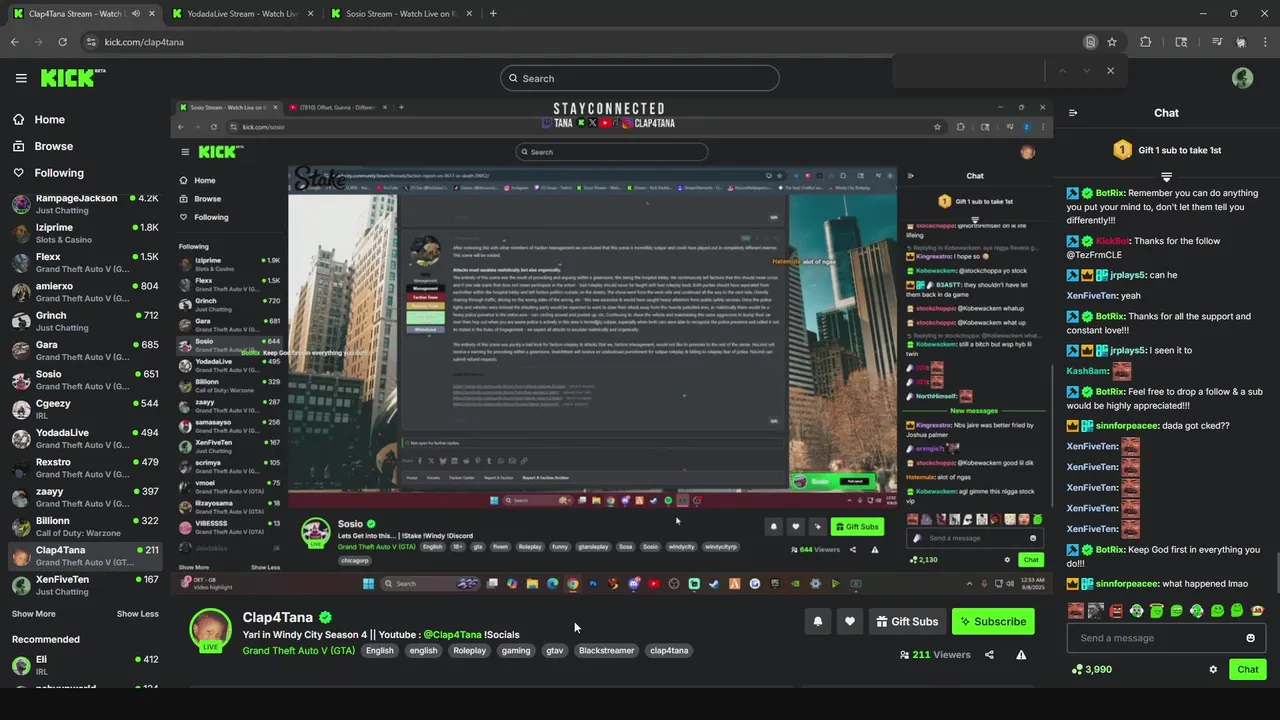Open the emoji picker in message box
Image resolution: width=1280 pixels, height=720 pixels.
[x=1250, y=638]
